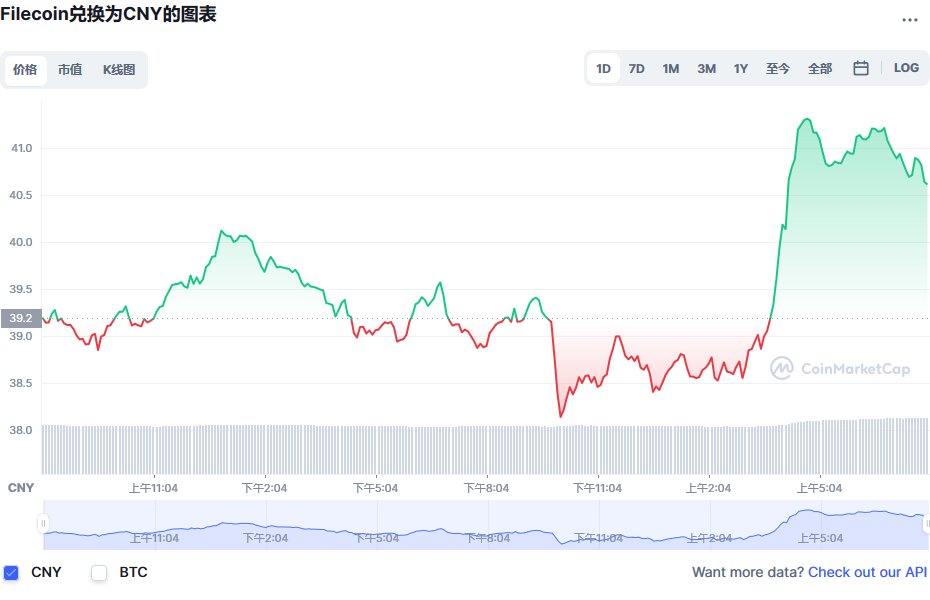Select the 1M time range
The height and width of the screenshot is (600, 930).
click(x=671, y=69)
